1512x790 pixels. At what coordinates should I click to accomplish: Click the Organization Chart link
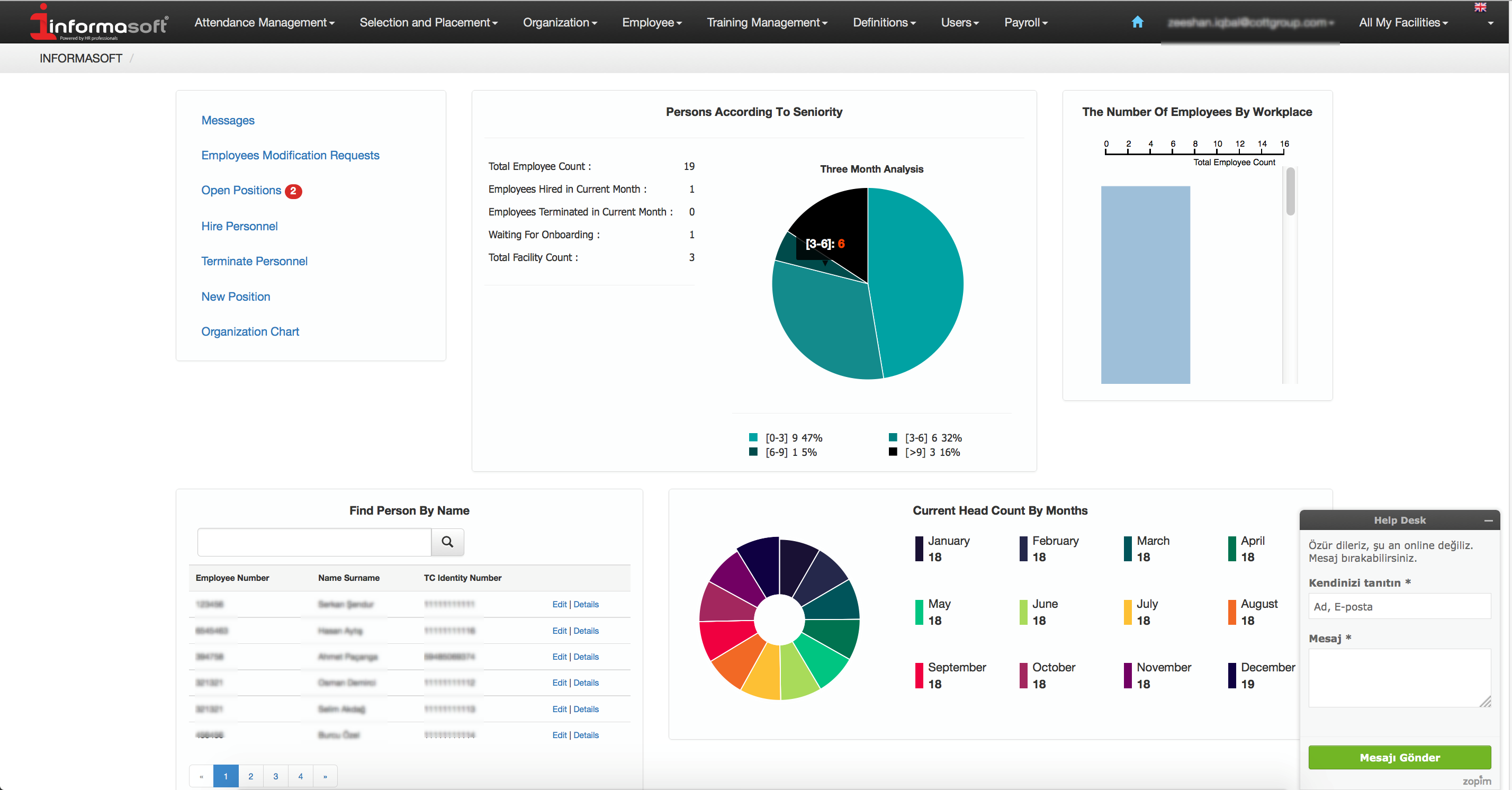pyautogui.click(x=250, y=331)
